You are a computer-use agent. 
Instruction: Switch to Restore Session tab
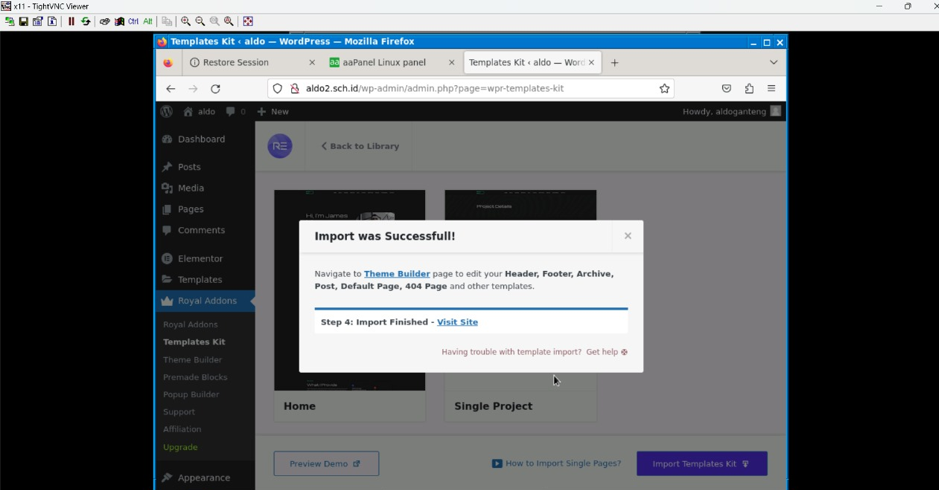point(235,62)
